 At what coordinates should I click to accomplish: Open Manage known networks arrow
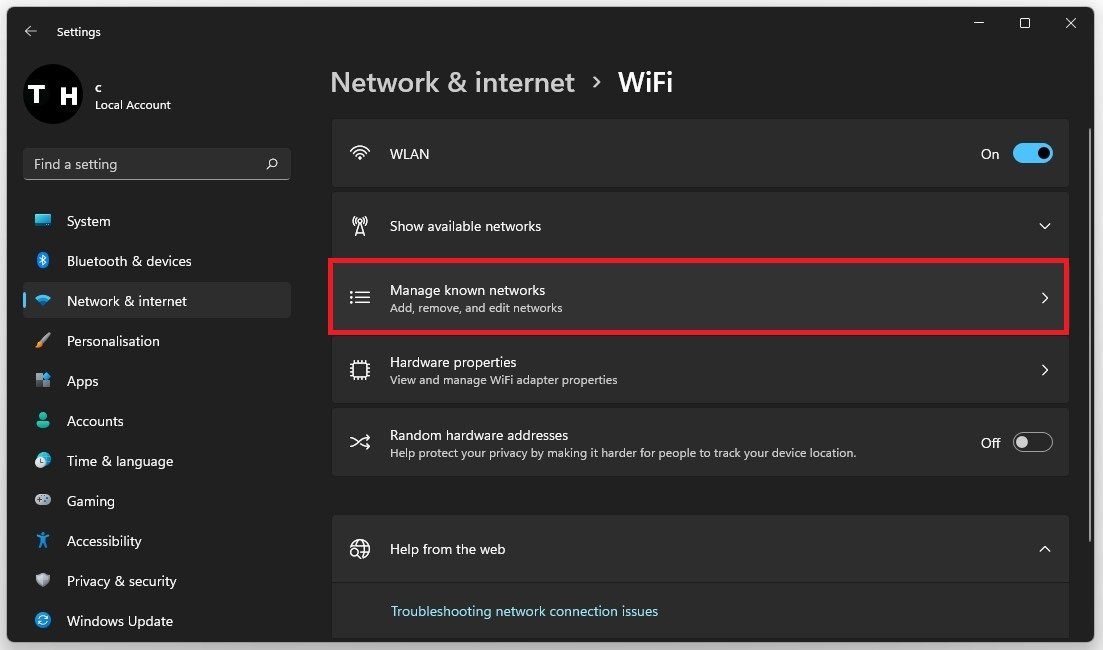pos(1044,298)
